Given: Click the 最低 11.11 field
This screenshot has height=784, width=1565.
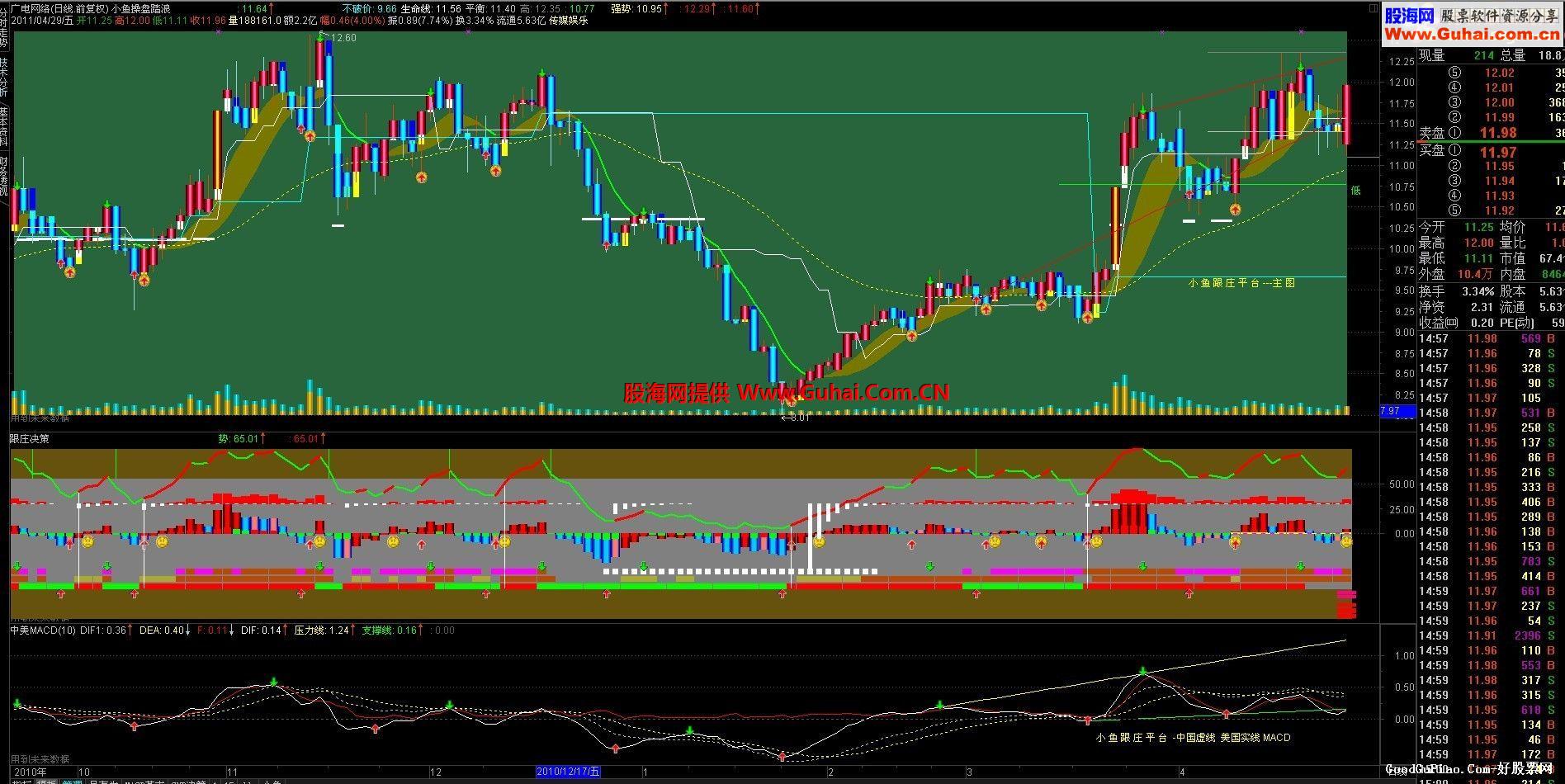Looking at the screenshot, I should 1457,258.
